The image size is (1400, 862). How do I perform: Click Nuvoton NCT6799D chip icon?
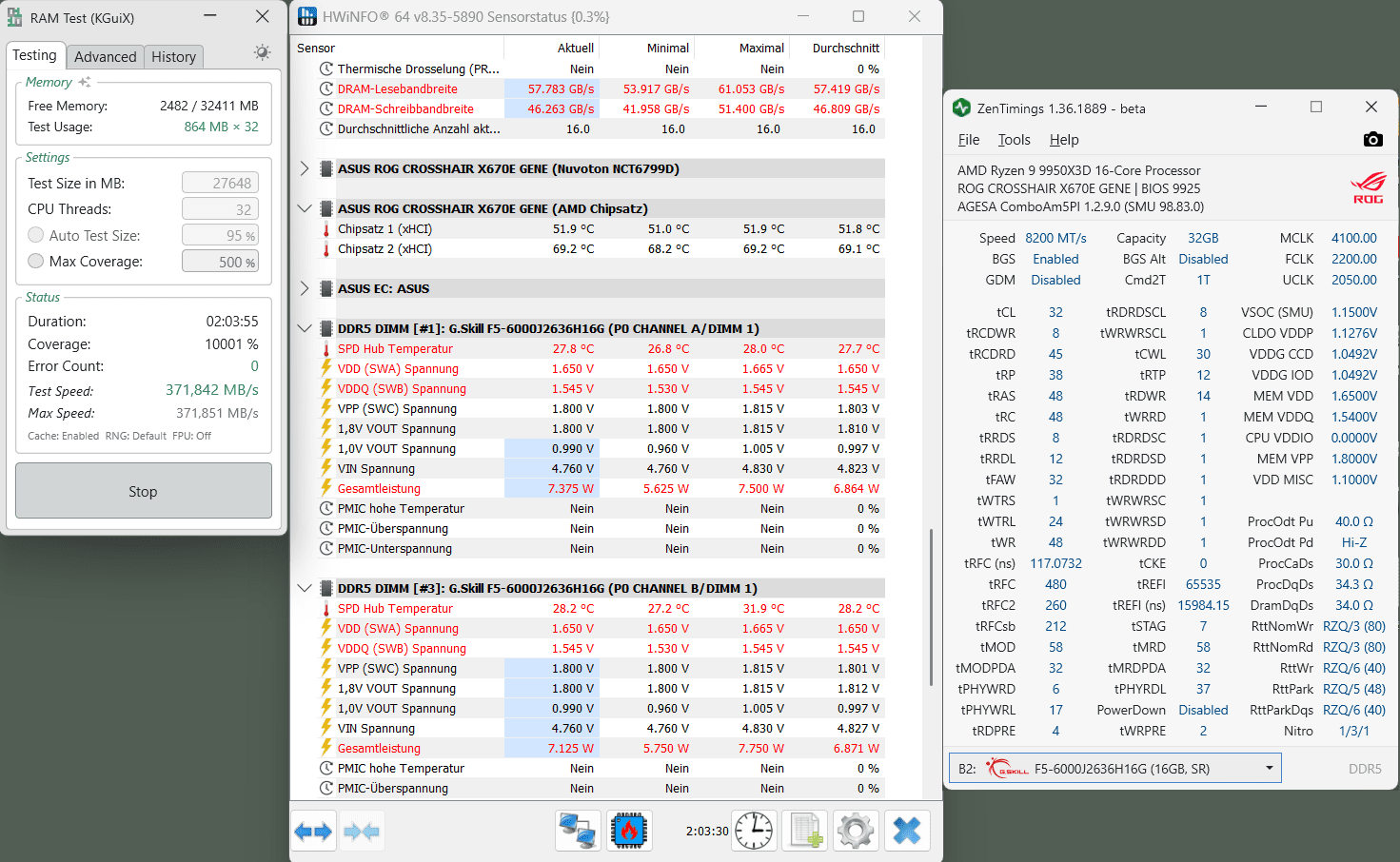326,168
